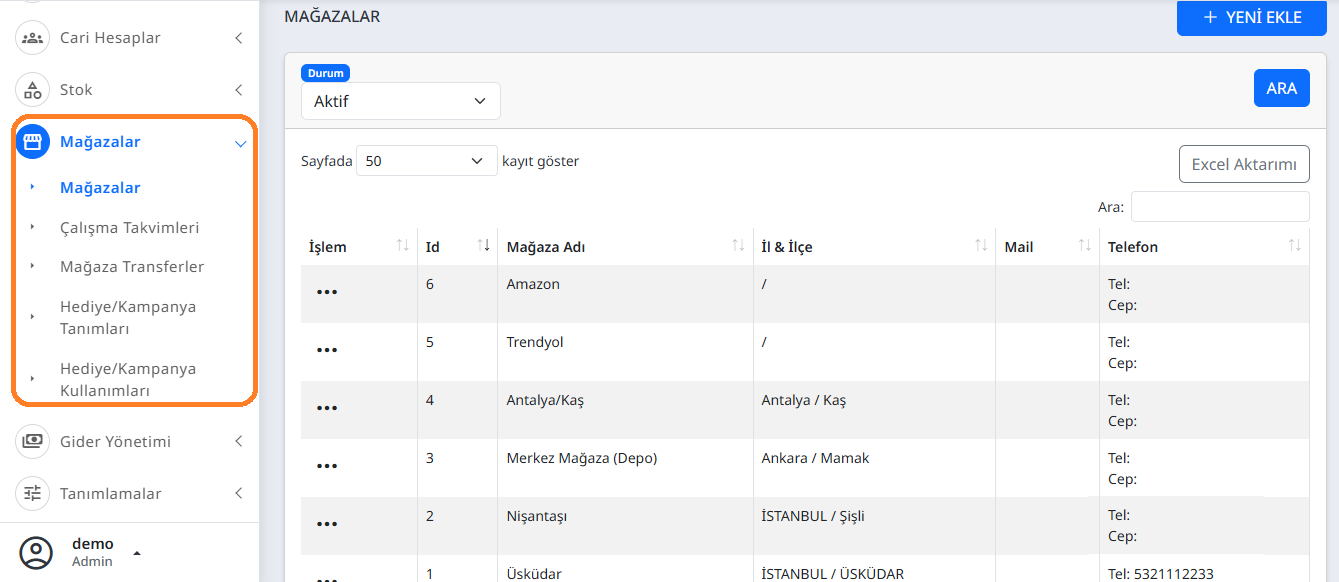This screenshot has width=1339, height=582.
Task: Go to Mağaza Transferler submenu item
Action: [x=131, y=267]
